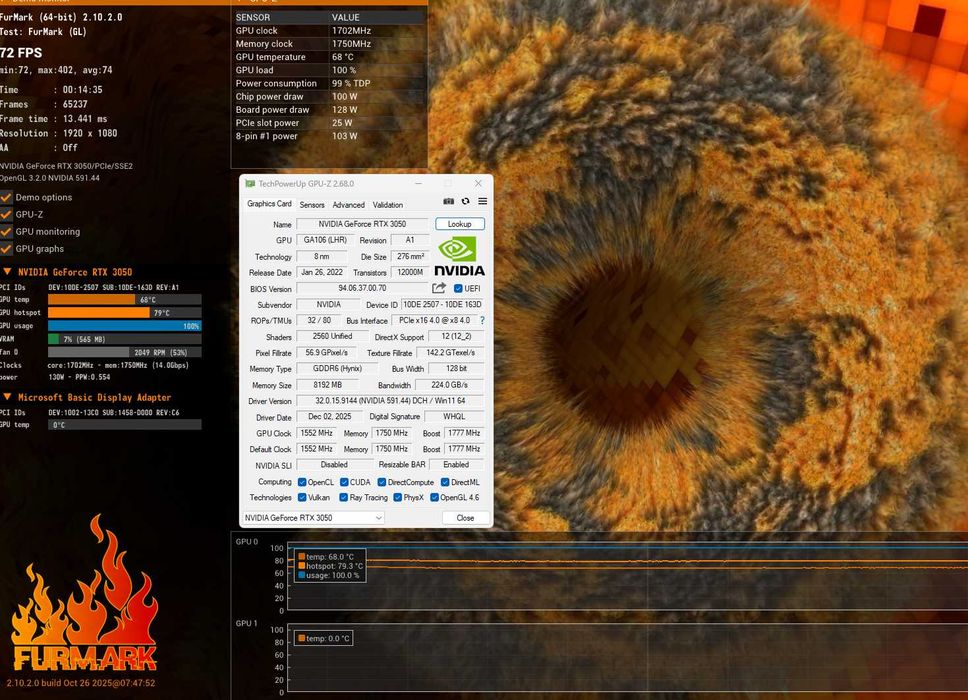Click the Close button in GPU-Z
The width and height of the screenshot is (968, 700).
(465, 518)
